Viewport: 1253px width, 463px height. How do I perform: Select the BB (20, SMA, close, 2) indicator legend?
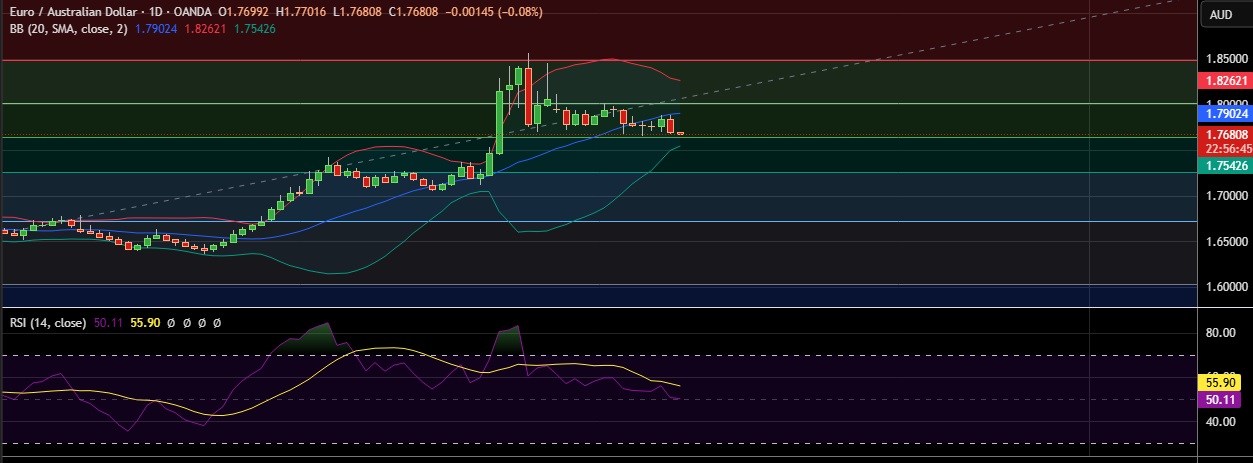point(69,29)
